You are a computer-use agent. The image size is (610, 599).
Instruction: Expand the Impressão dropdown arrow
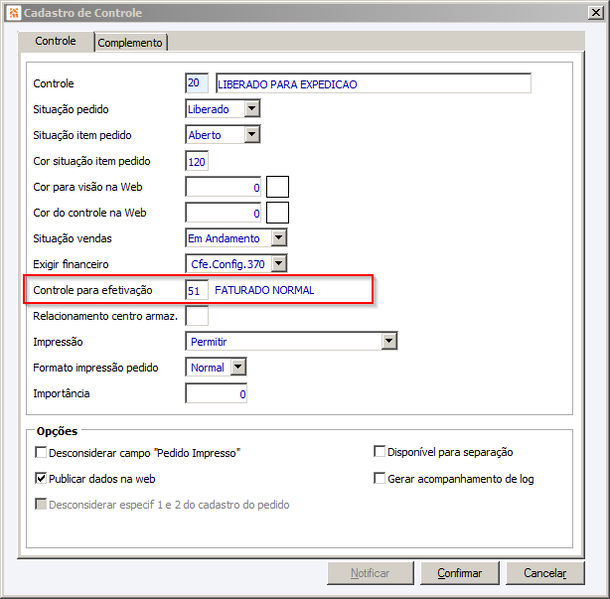(389, 341)
